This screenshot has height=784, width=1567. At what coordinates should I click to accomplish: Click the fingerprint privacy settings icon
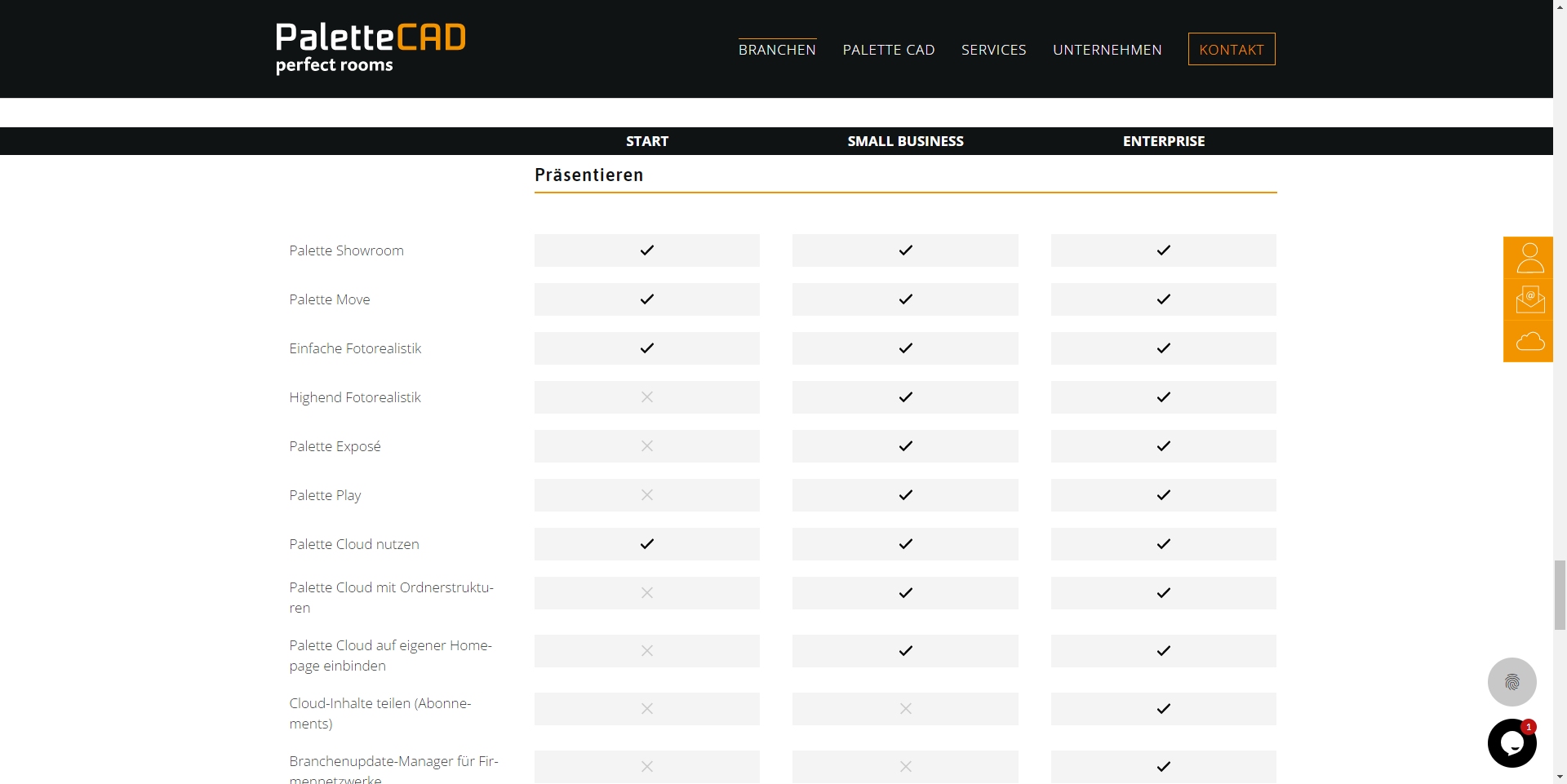(x=1512, y=682)
